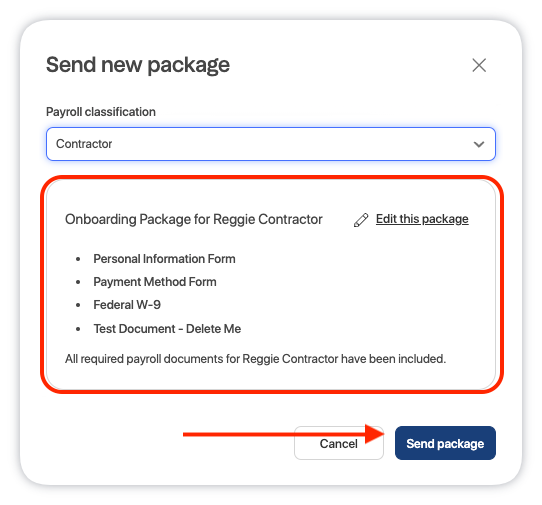Viewport: 542px width, 505px height.
Task: Select Test Document - Delete Me item
Action: (167, 329)
